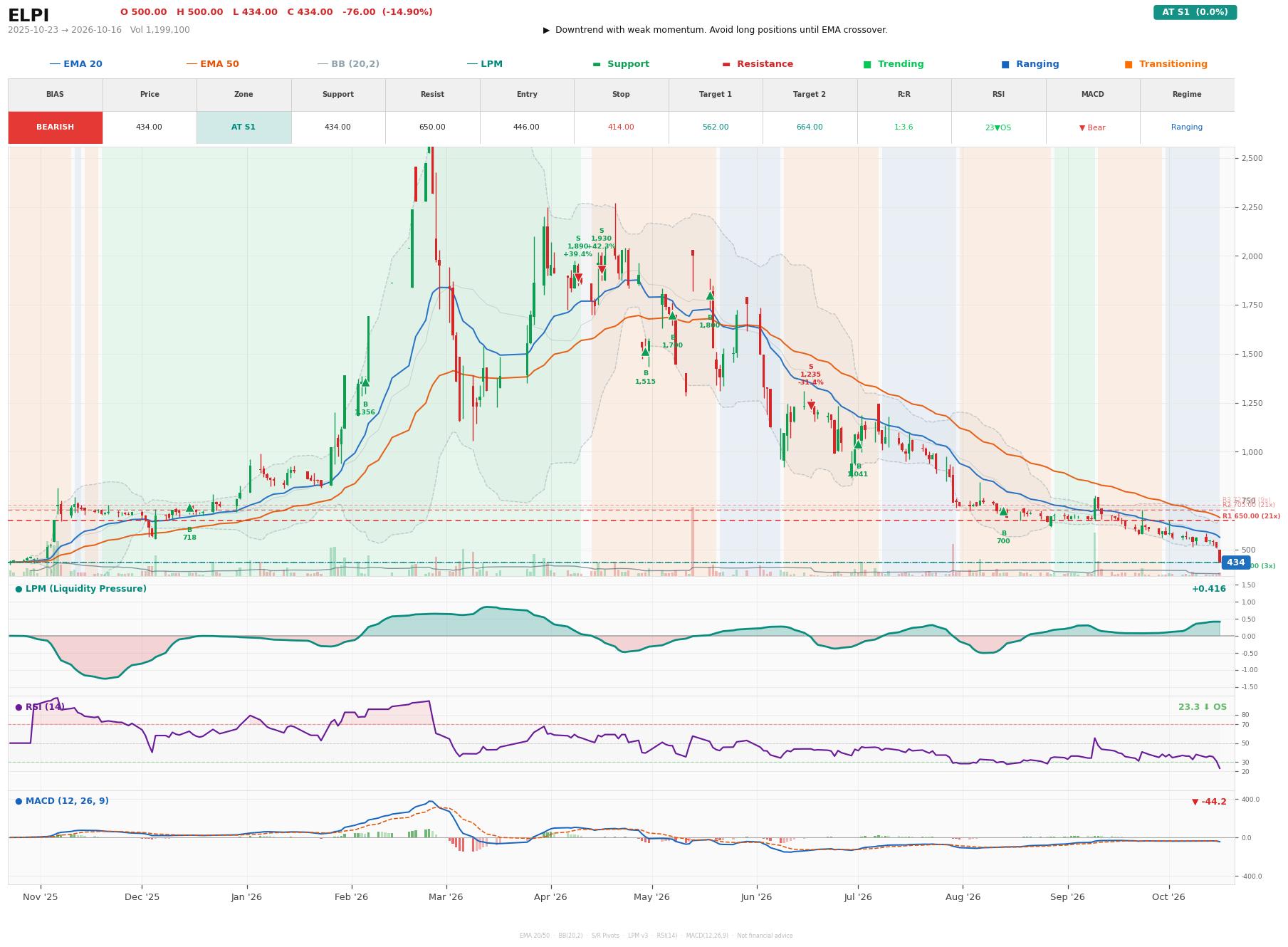Select the sell triangle marker below S 1,890
Screen dimensions: 1288x947
click(x=578, y=278)
